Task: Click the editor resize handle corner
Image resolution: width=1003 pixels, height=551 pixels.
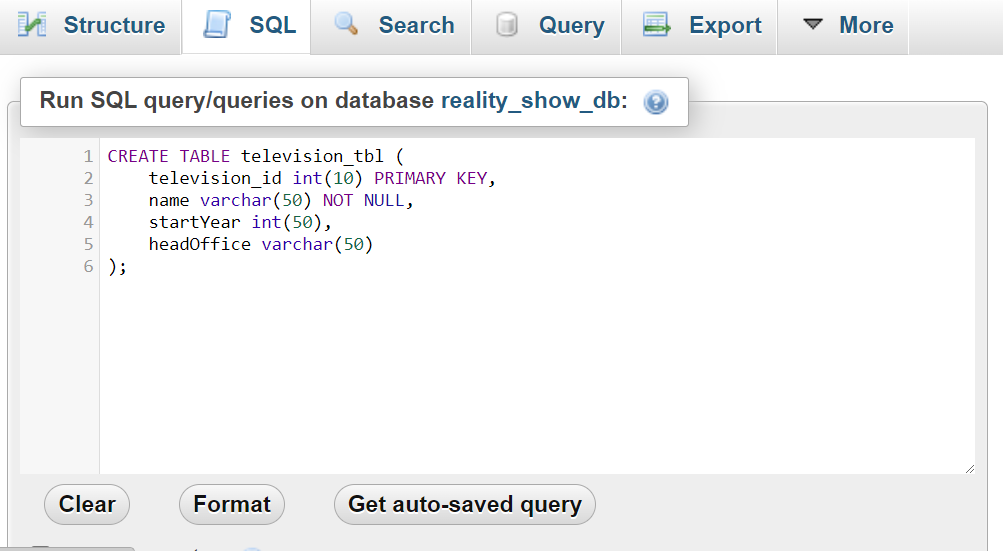Action: 970,469
